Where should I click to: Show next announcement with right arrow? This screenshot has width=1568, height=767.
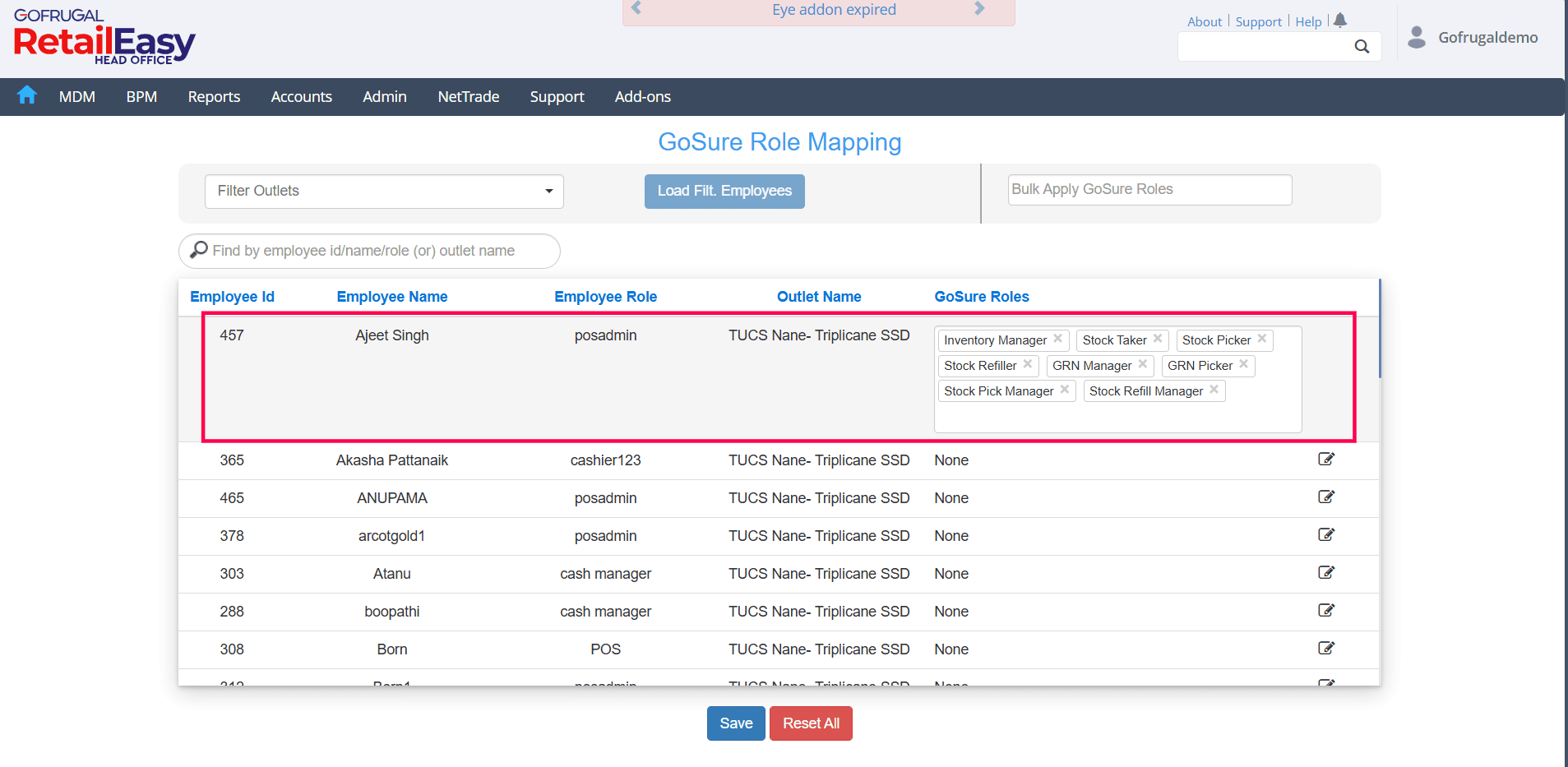pos(979,9)
